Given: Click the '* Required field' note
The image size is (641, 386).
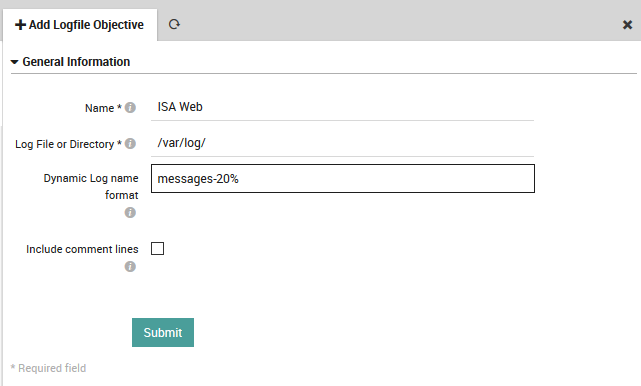Looking at the screenshot, I should point(48,368).
